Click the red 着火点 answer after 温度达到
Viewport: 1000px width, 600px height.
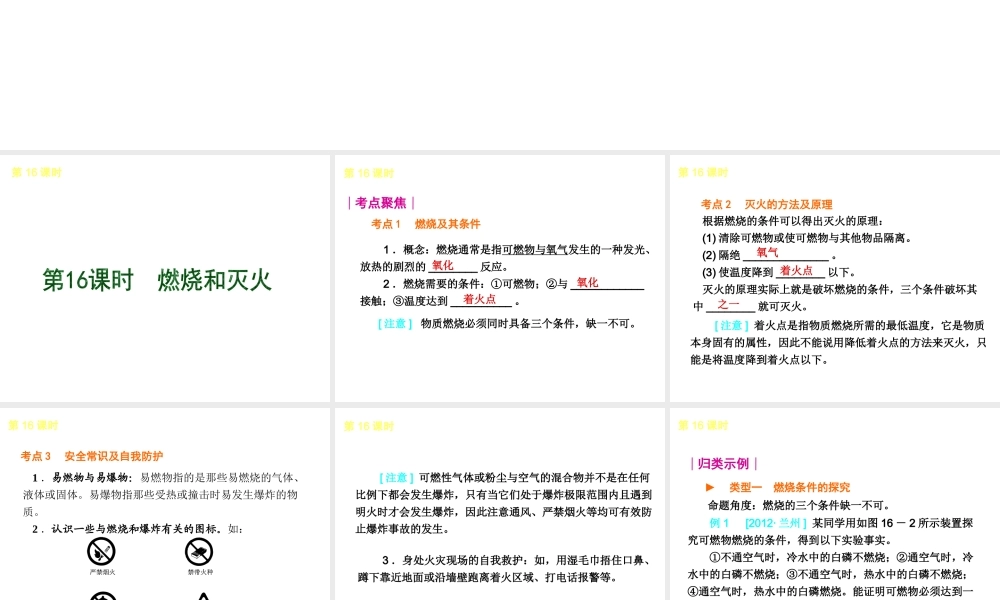coord(480,299)
